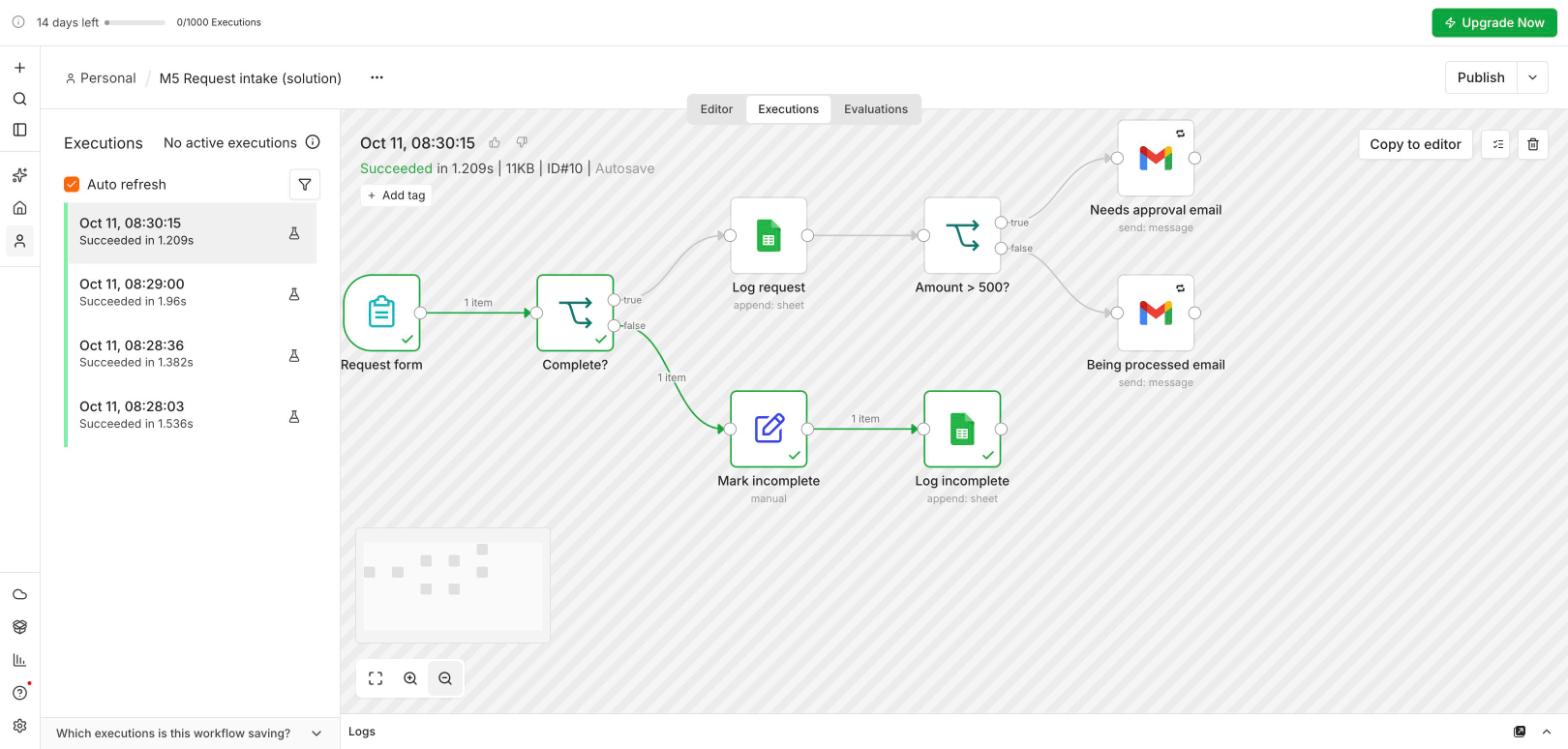1568x749 pixels.
Task: Click the executions usage progress bar
Action: pyautogui.click(x=135, y=22)
